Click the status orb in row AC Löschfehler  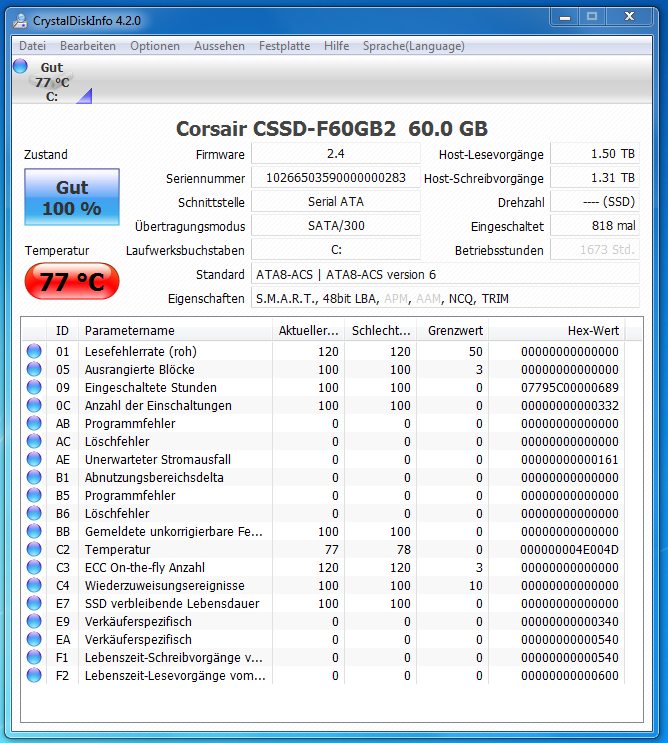(34, 441)
